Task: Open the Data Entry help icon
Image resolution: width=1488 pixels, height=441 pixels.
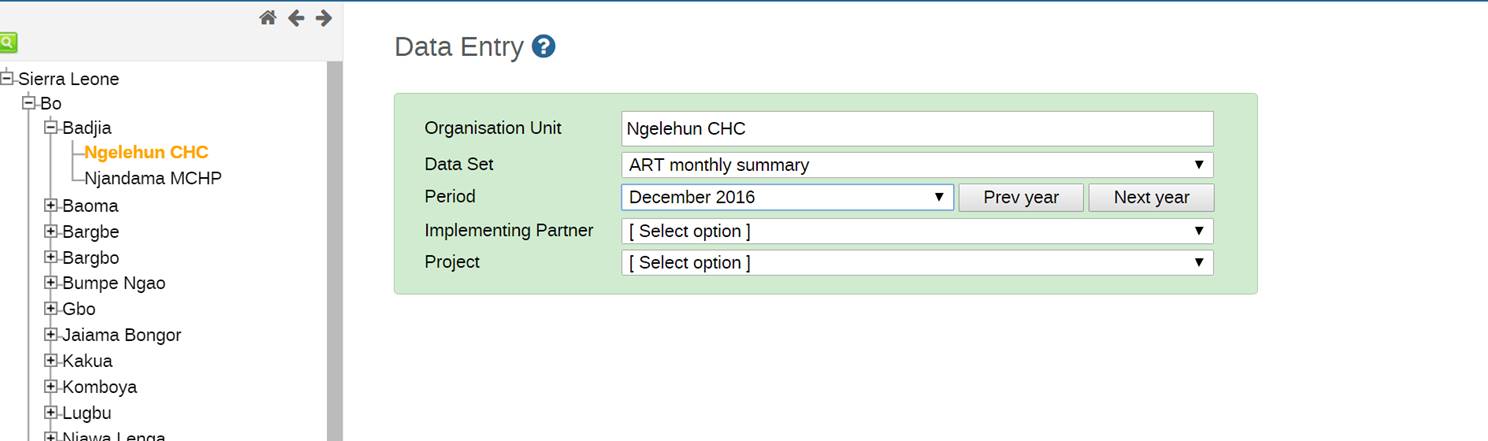Action: (543, 47)
